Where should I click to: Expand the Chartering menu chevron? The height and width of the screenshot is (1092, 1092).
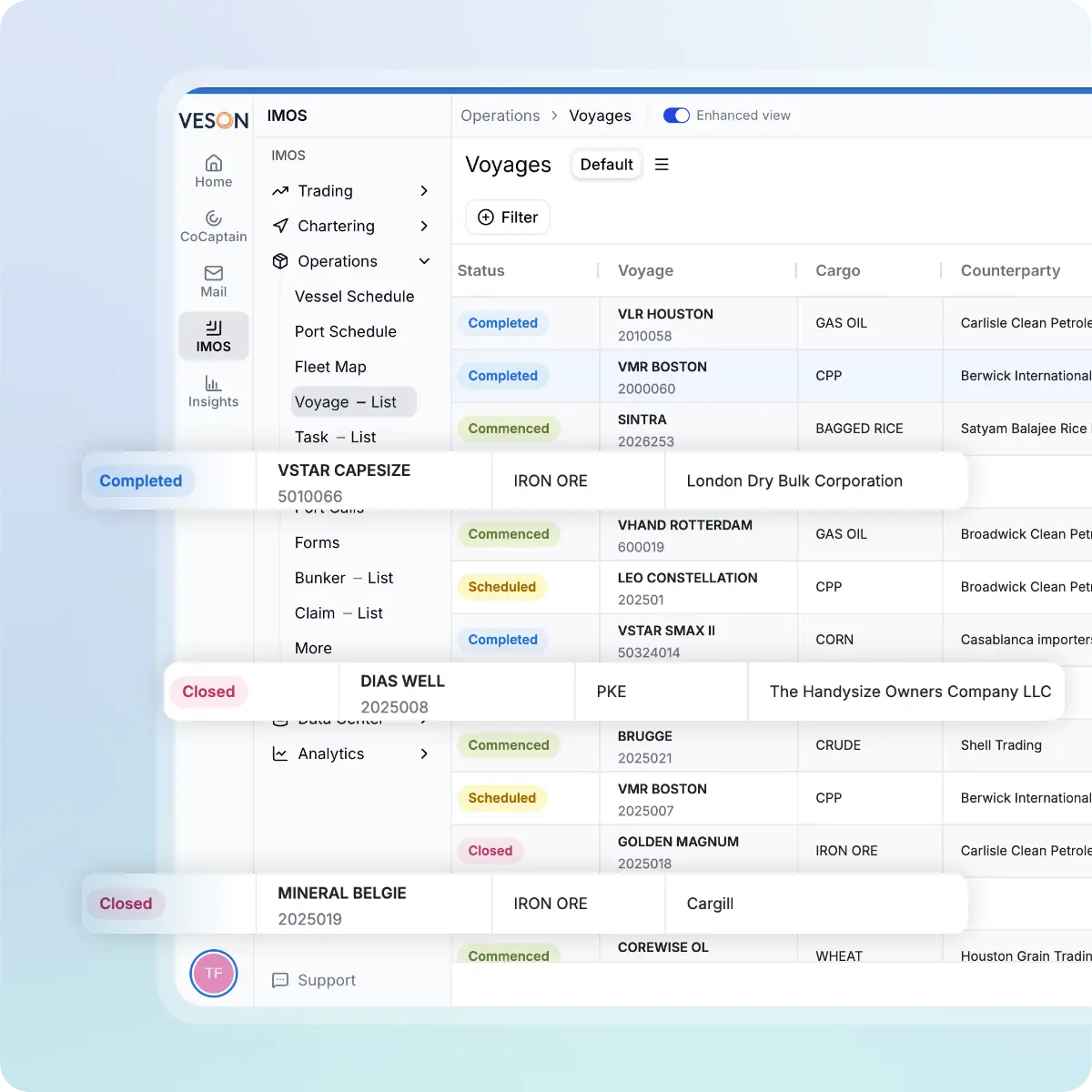(424, 226)
